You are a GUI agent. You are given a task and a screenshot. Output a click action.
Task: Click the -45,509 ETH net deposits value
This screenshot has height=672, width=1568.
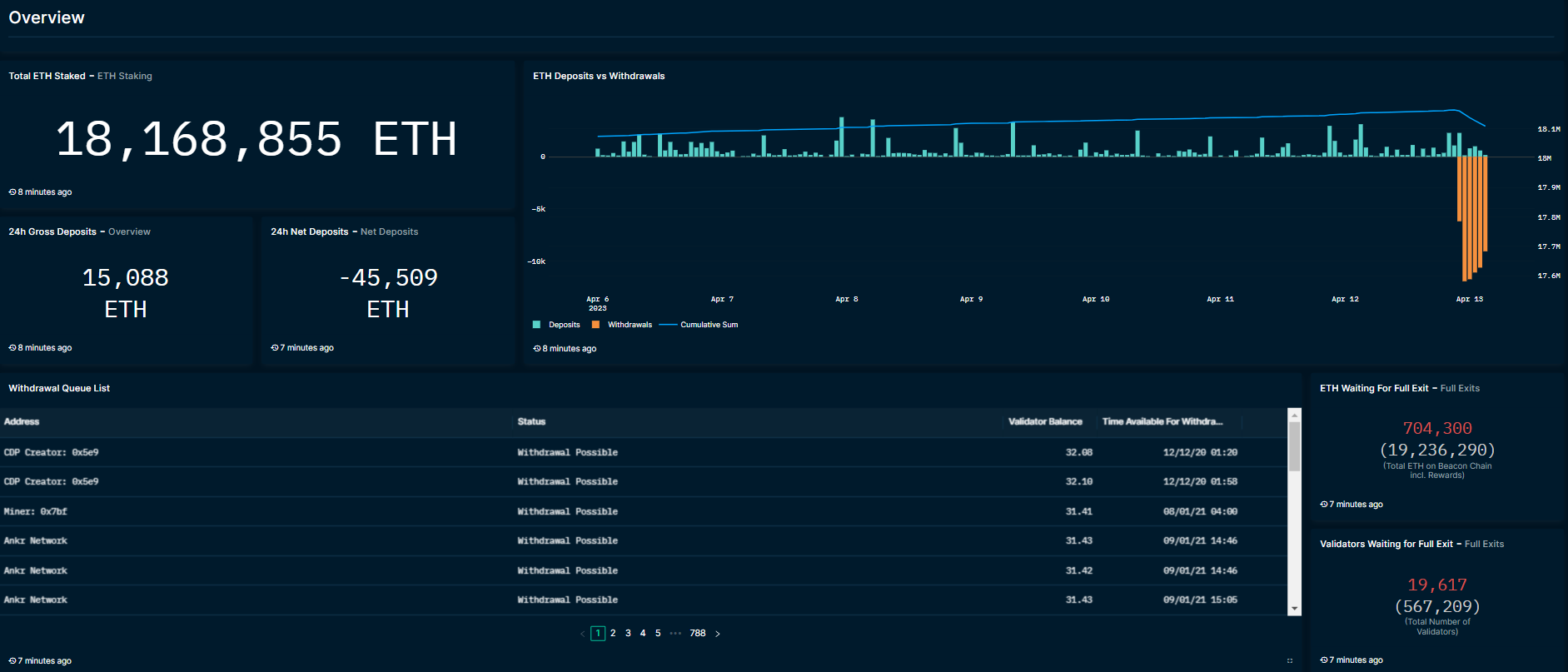coord(388,293)
